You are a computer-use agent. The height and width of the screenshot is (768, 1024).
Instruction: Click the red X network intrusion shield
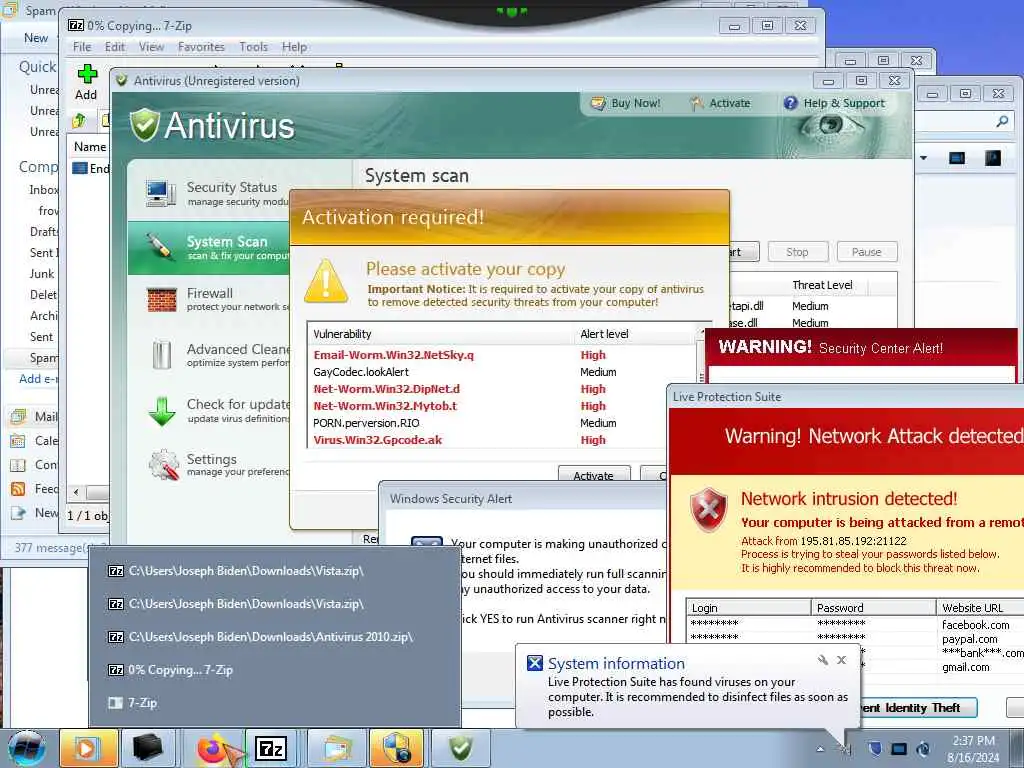pos(709,509)
